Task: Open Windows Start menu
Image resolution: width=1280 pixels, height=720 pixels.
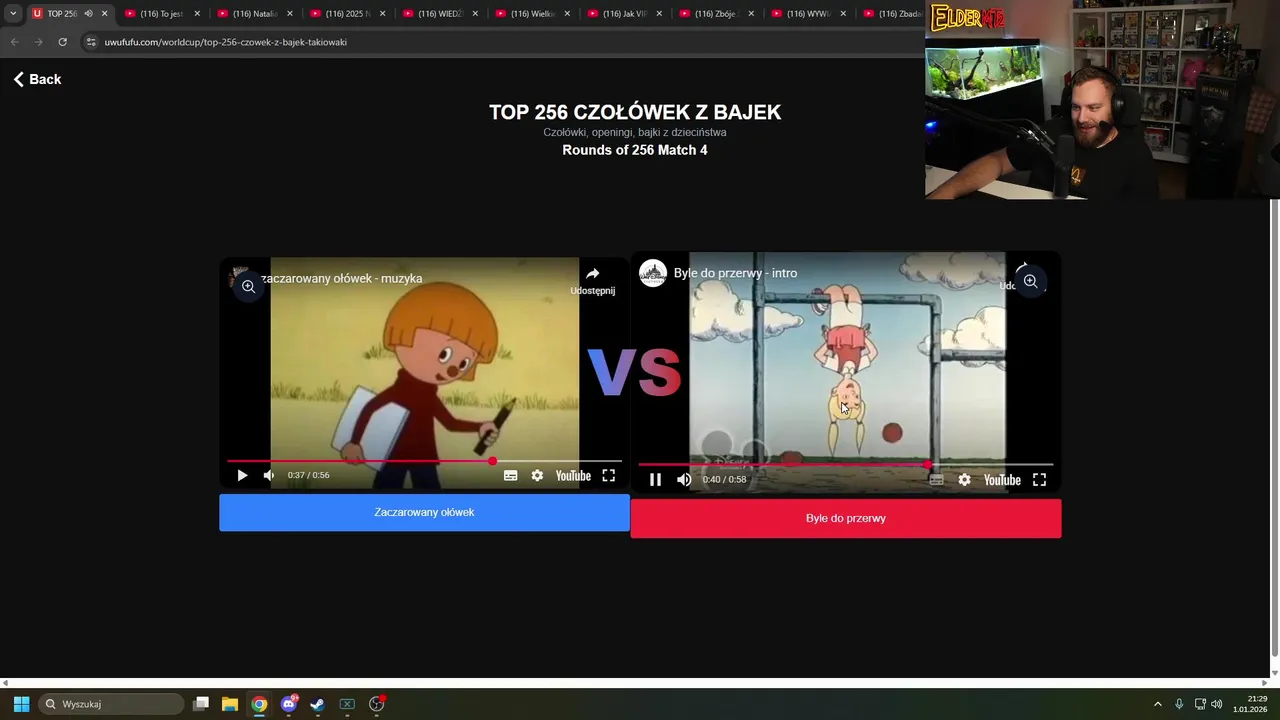Action: click(x=21, y=704)
